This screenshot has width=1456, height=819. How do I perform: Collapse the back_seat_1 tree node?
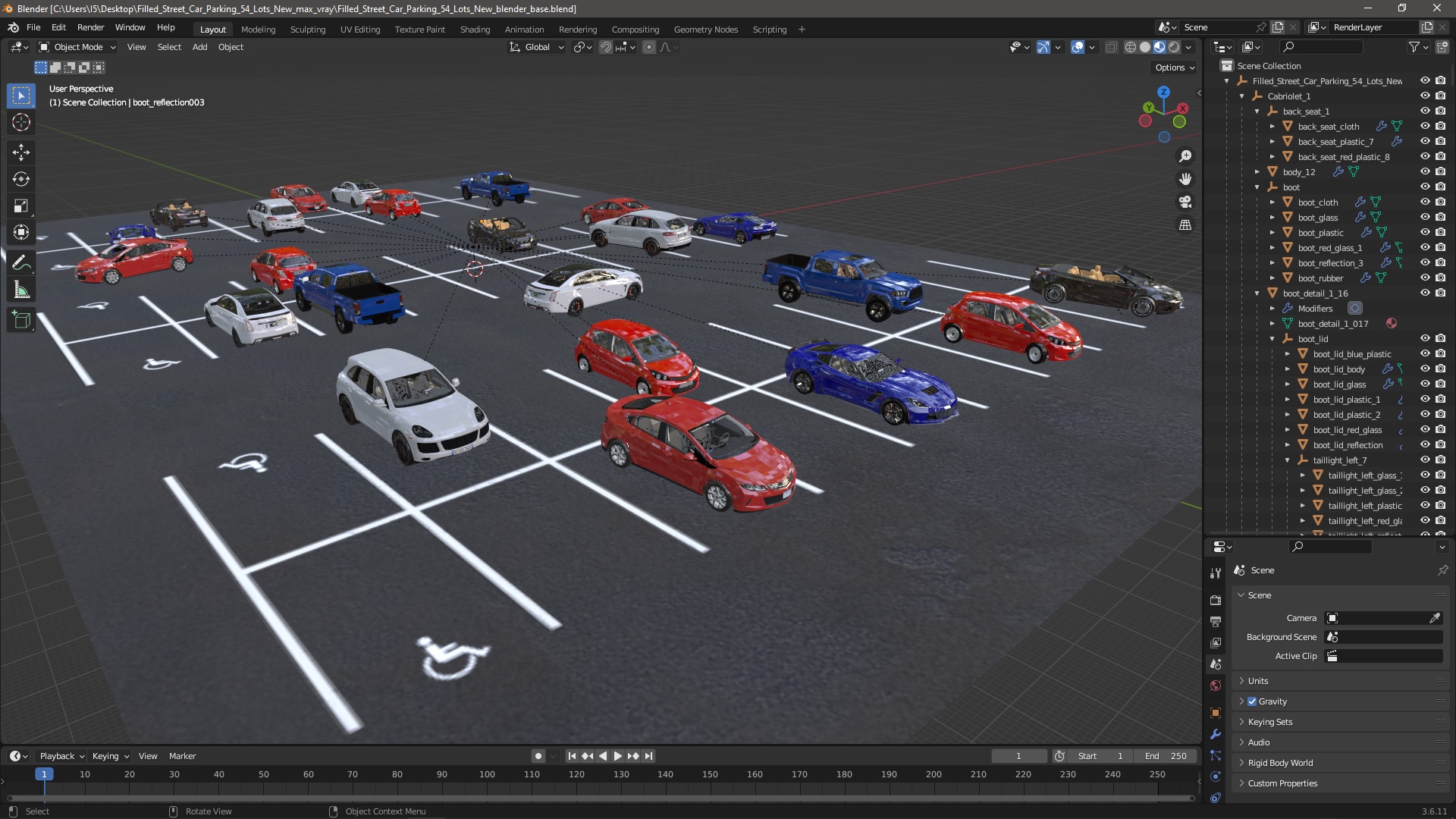(x=1257, y=111)
